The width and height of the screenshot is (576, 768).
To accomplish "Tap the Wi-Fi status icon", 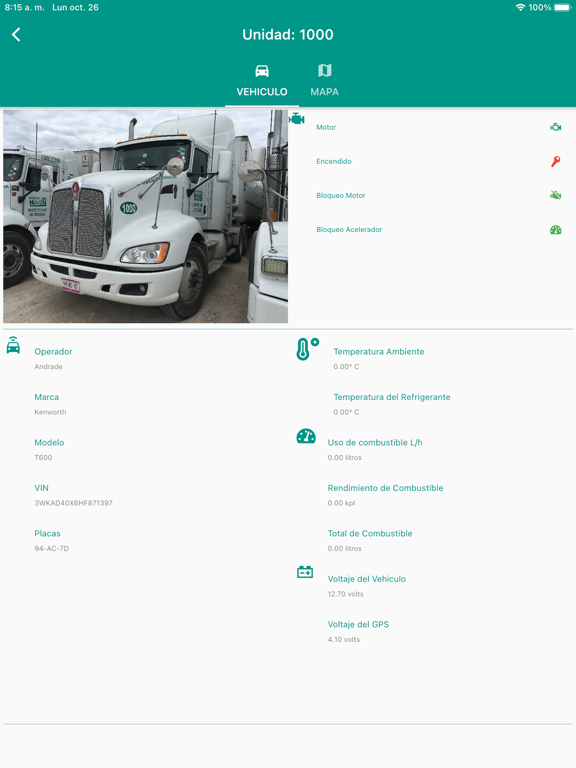I will [521, 7].
